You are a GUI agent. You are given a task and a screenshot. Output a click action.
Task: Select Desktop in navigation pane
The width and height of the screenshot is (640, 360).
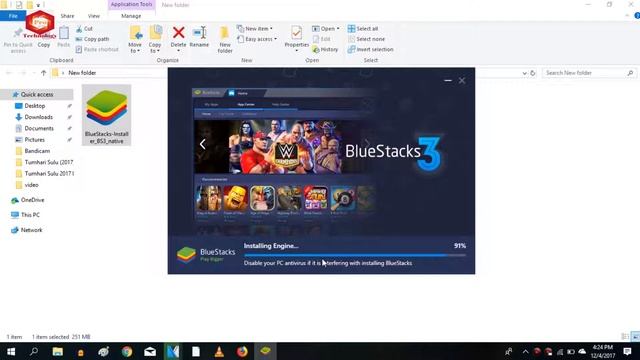click(x=35, y=106)
